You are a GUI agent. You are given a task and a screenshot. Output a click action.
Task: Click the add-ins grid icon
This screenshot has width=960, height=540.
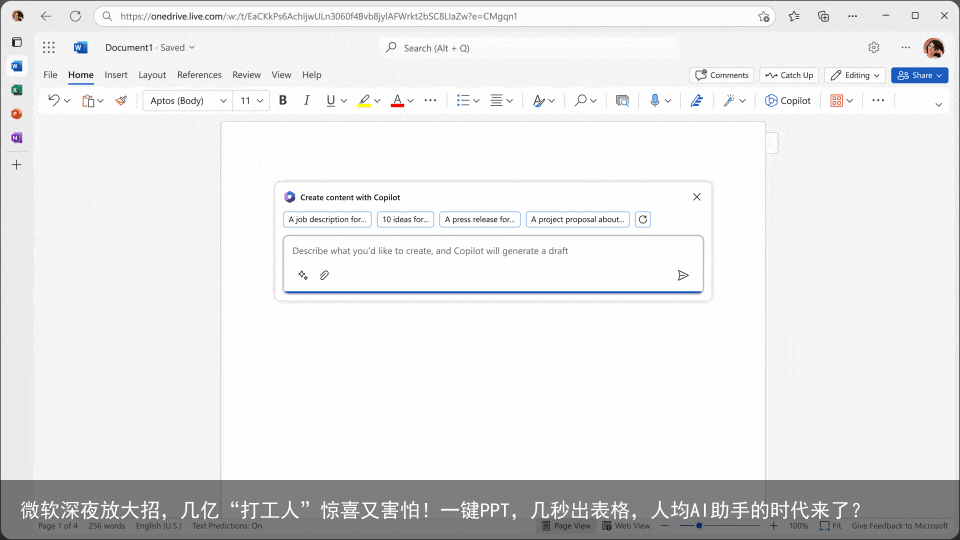836,100
